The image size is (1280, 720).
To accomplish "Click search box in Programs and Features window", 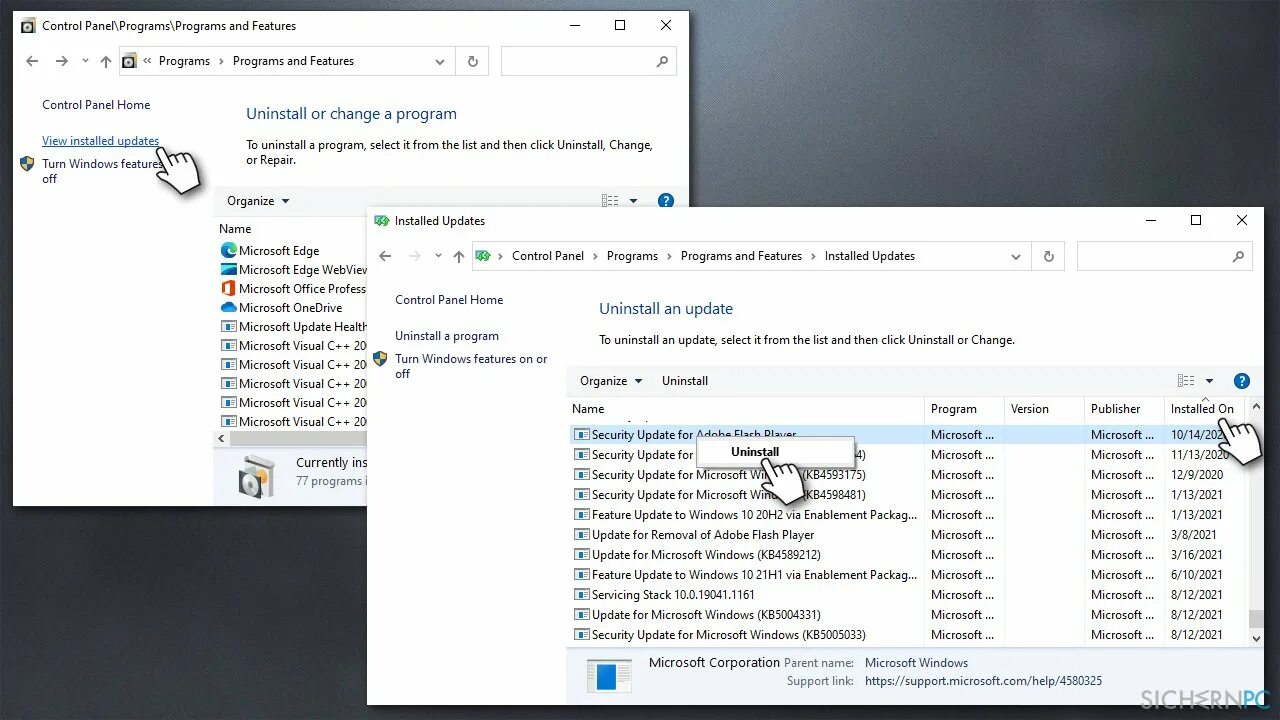I will pos(588,61).
